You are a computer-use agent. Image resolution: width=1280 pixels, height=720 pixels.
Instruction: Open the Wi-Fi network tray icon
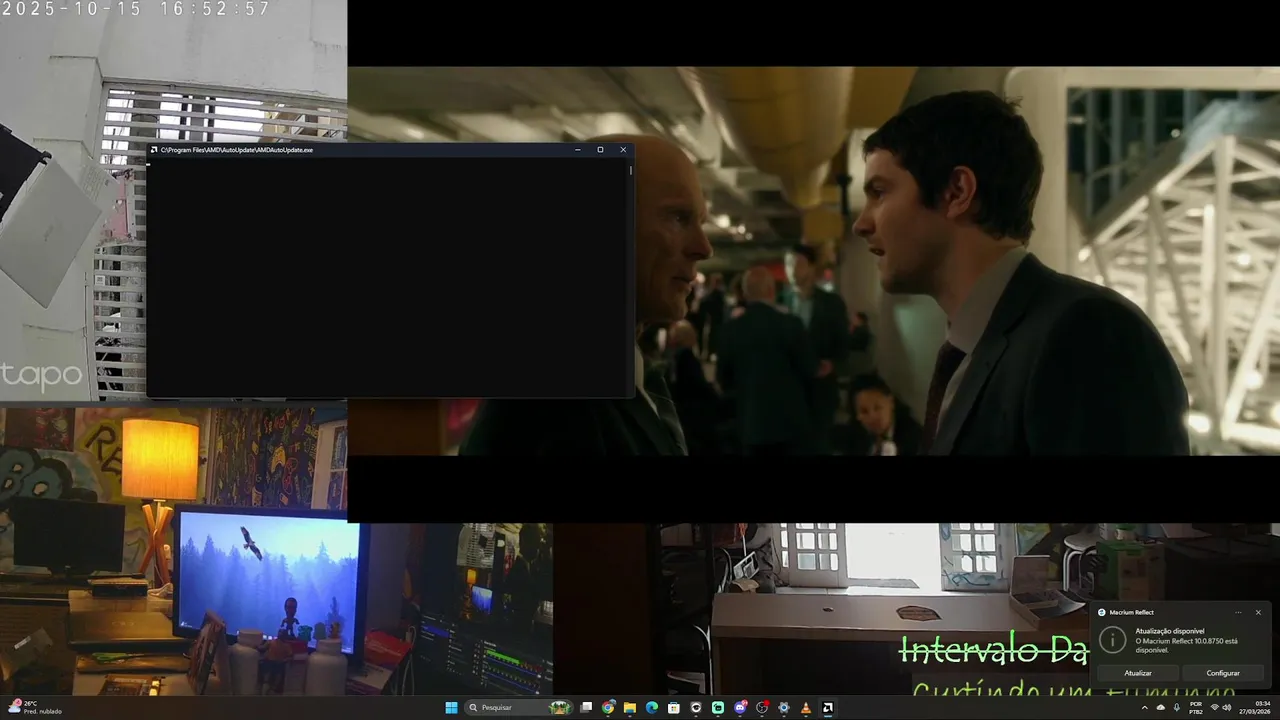[1215, 707]
